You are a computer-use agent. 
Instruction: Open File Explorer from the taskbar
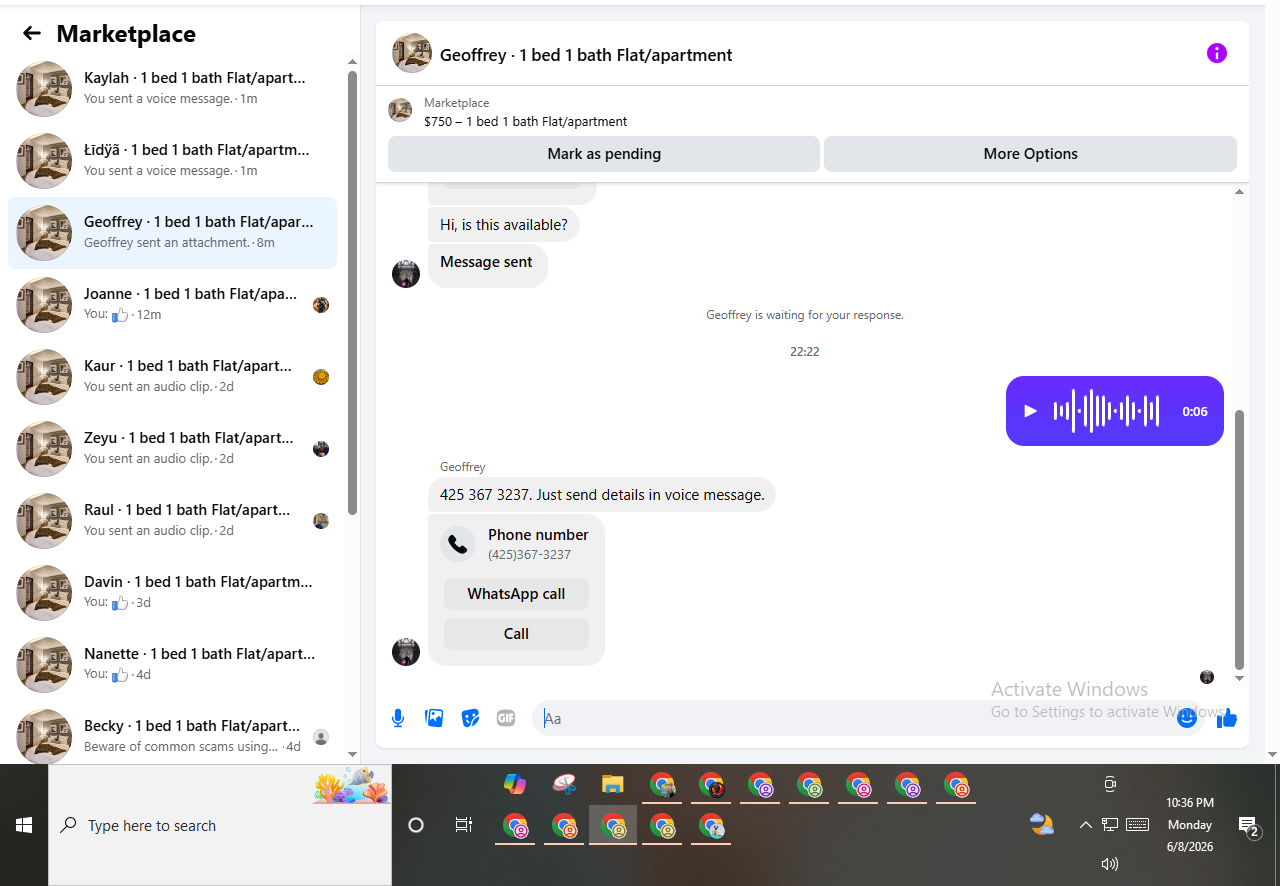[612, 785]
